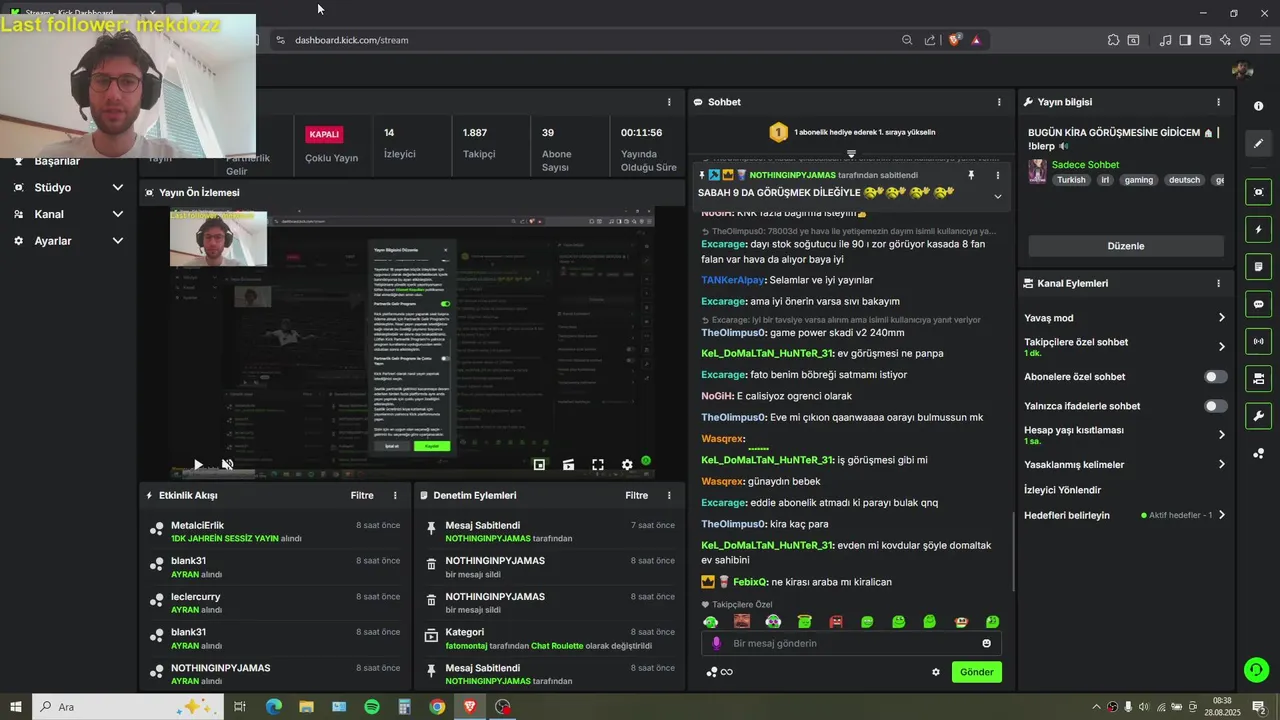Open Brave Leo AI sparkle icon
This screenshot has height=720, width=1280.
coord(1225,40)
